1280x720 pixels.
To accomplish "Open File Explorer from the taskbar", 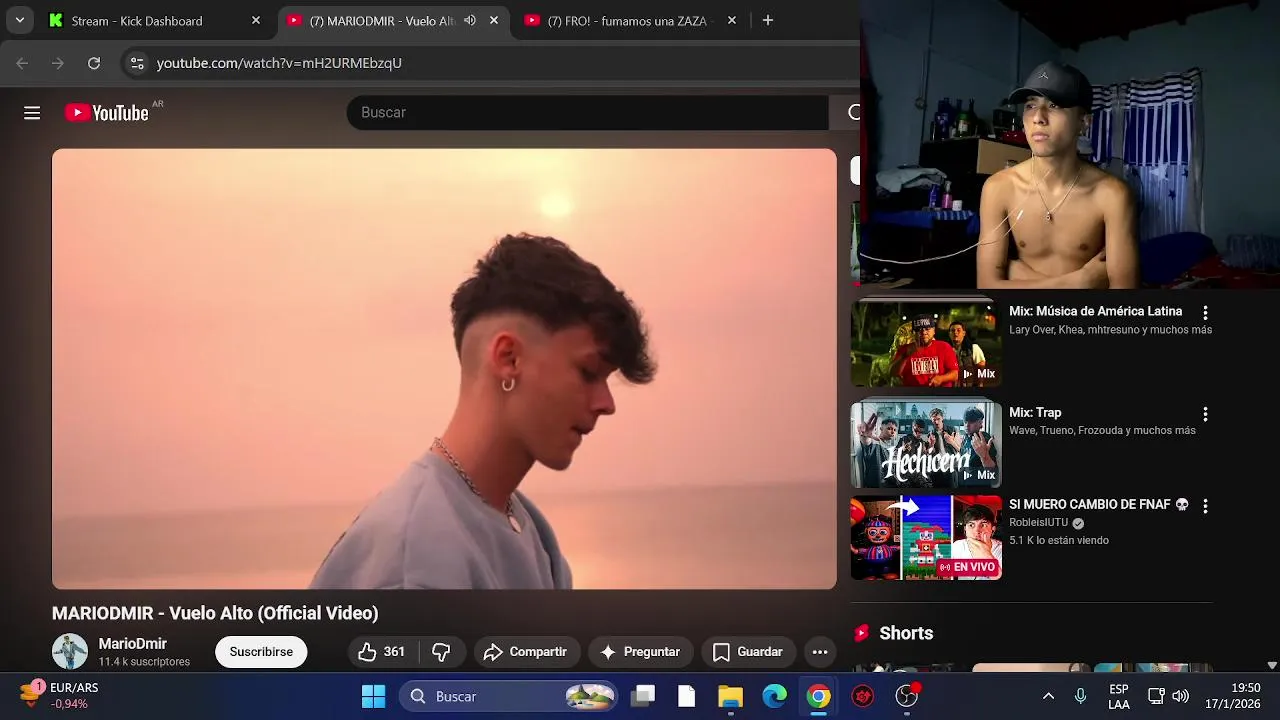I will [x=731, y=696].
